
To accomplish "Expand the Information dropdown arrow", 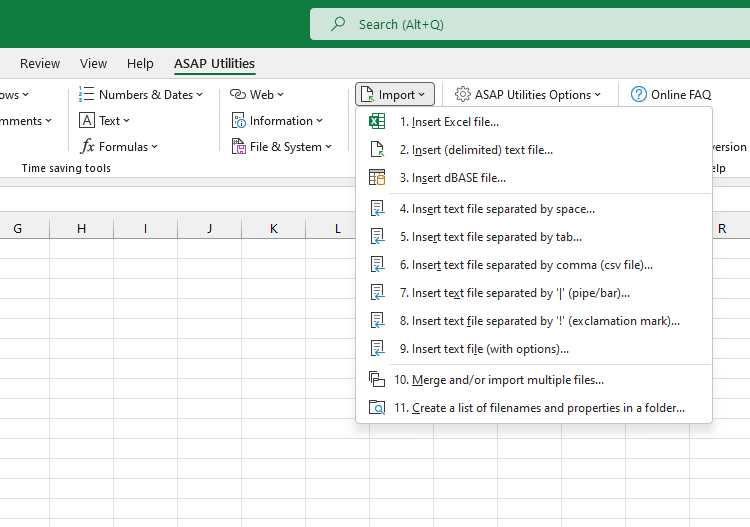I will point(319,121).
